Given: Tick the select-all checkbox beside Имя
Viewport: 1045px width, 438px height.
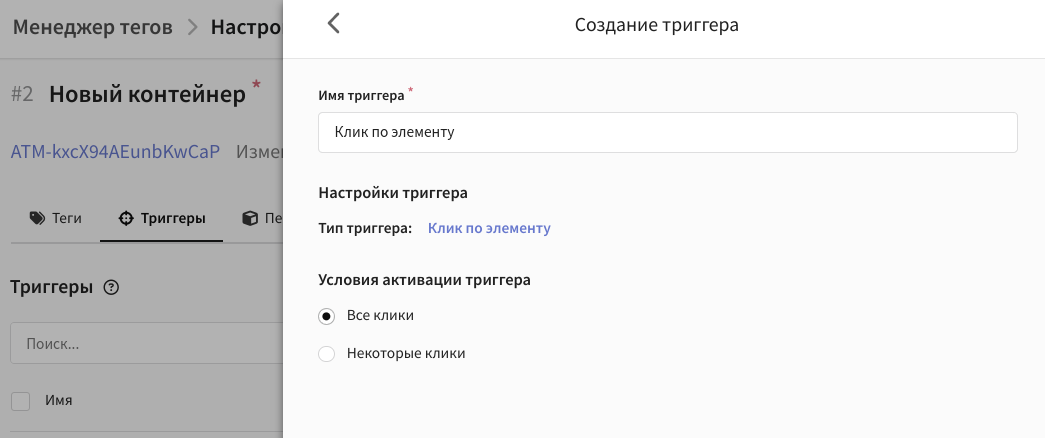Looking at the screenshot, I should (x=21, y=401).
